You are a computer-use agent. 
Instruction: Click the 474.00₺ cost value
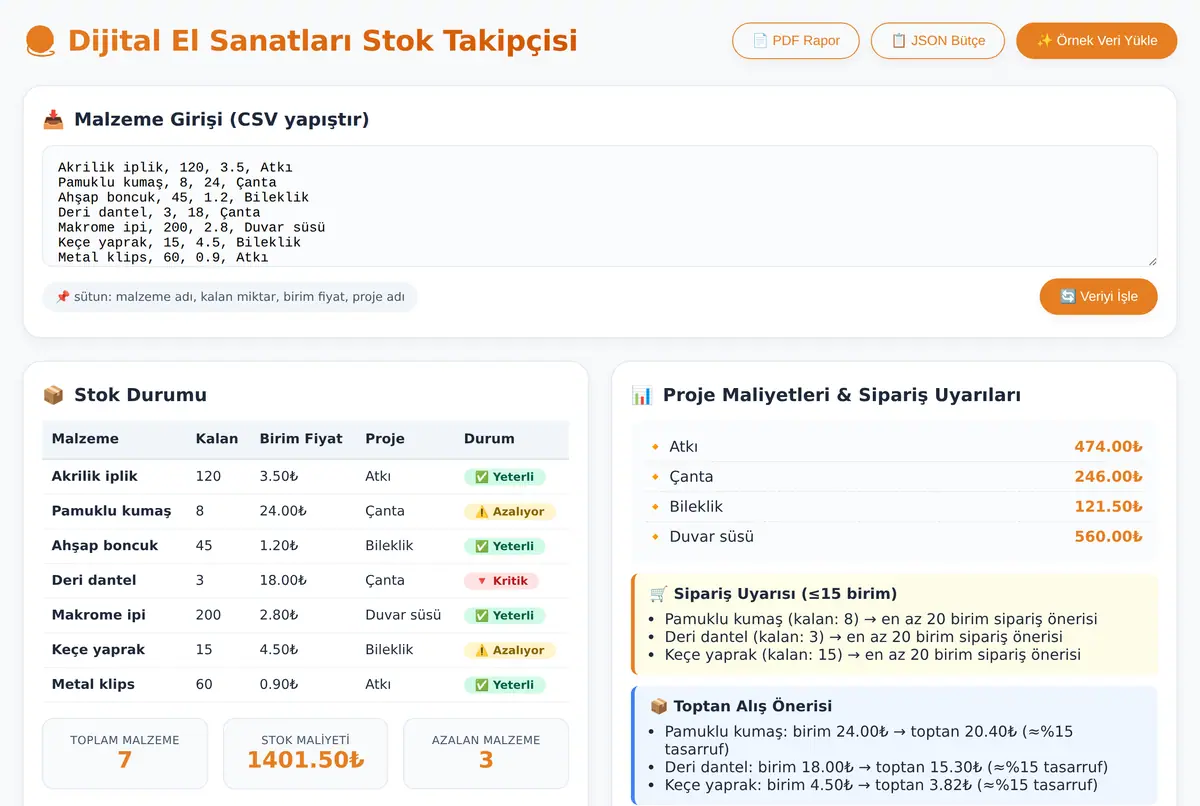(1108, 447)
